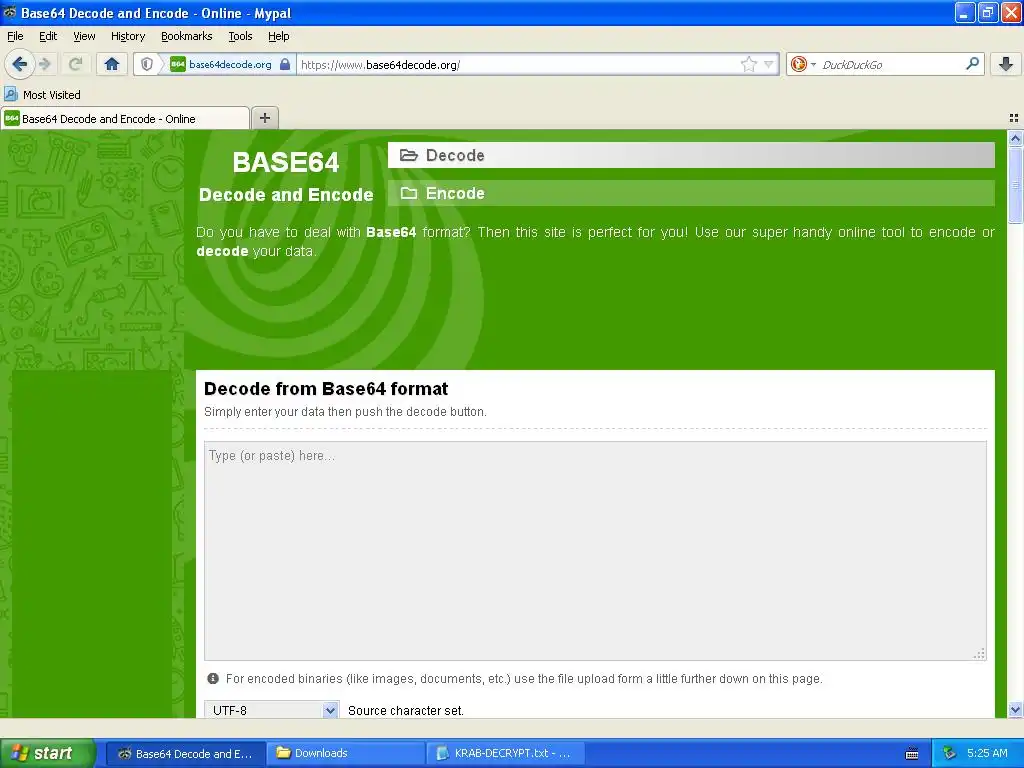Open the Help menu
The height and width of the screenshot is (768, 1024).
(x=278, y=36)
